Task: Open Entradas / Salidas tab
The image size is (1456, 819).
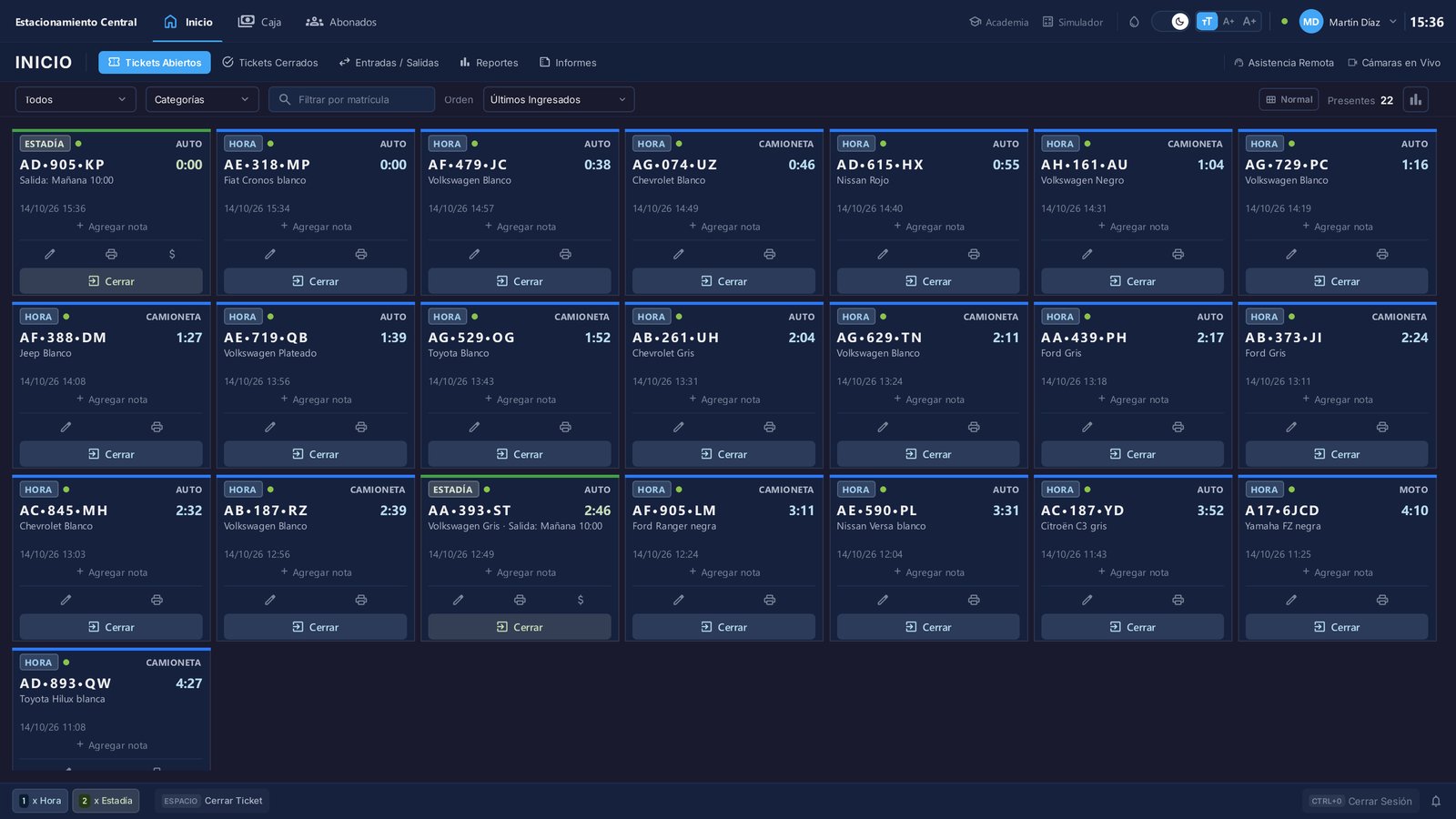Action: [x=389, y=63]
